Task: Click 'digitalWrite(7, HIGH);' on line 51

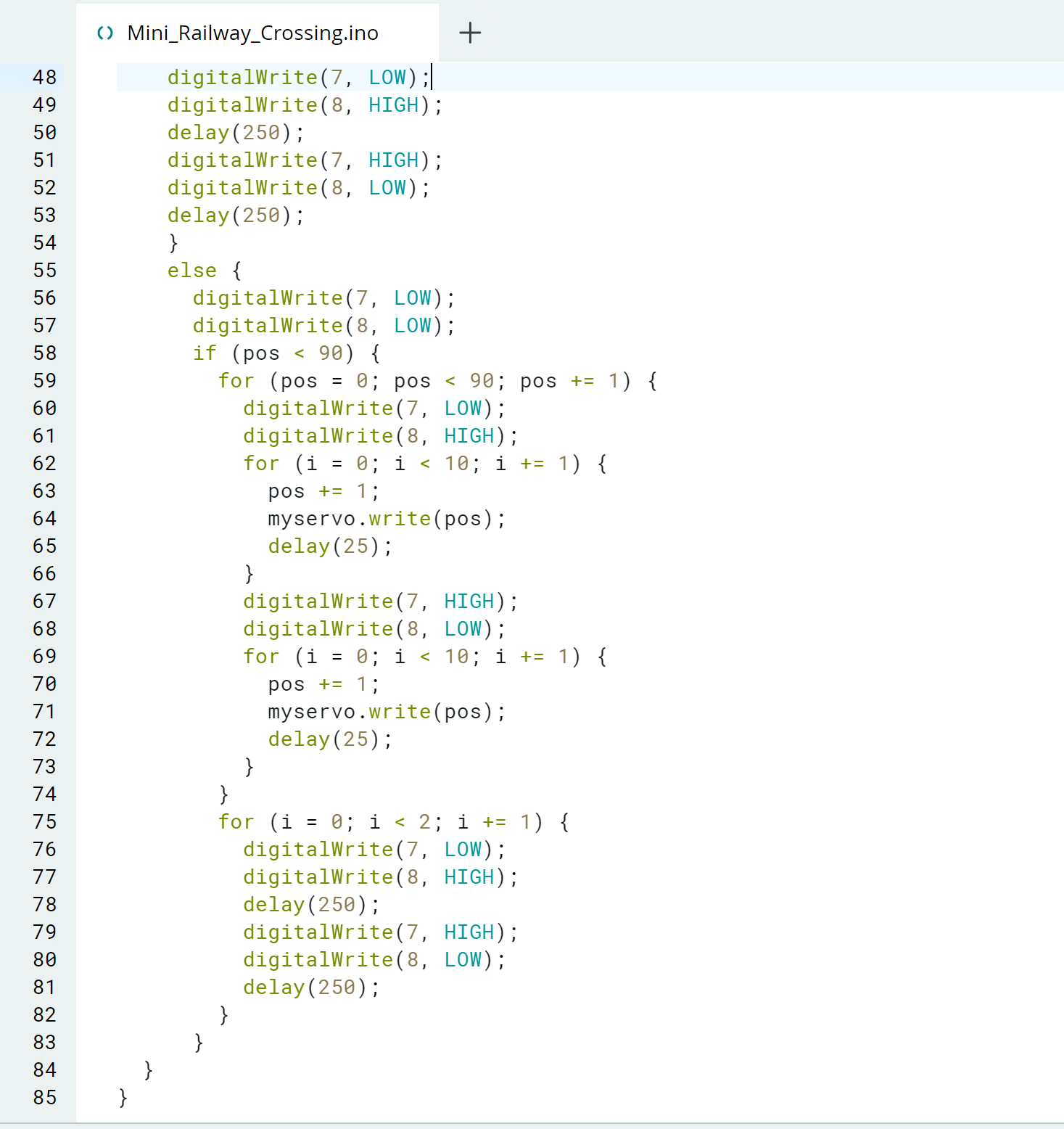Action: click(x=305, y=160)
